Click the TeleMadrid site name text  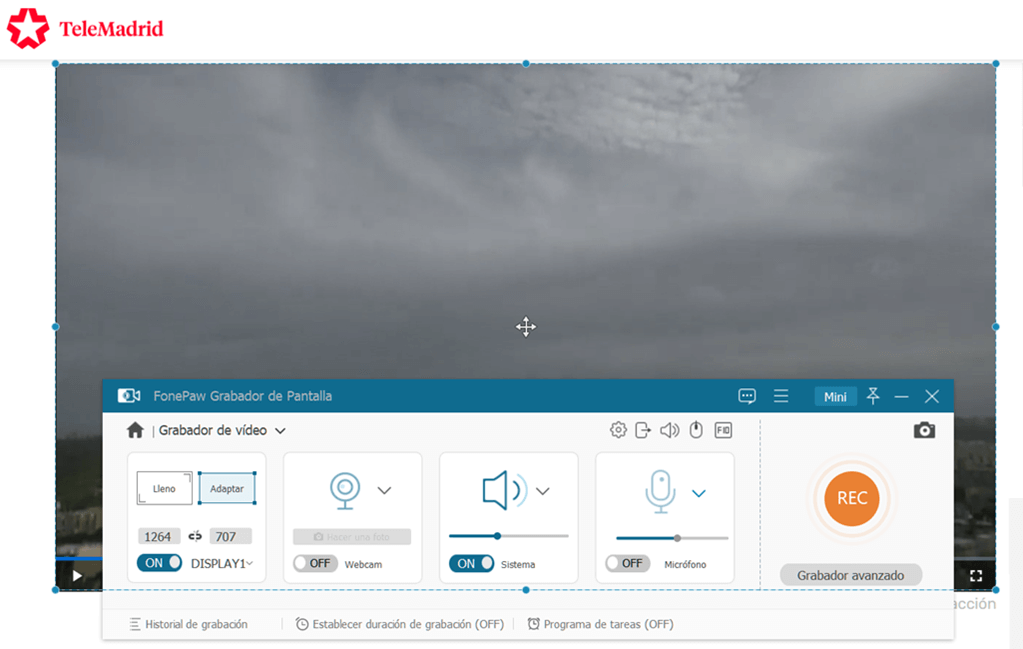[111, 29]
